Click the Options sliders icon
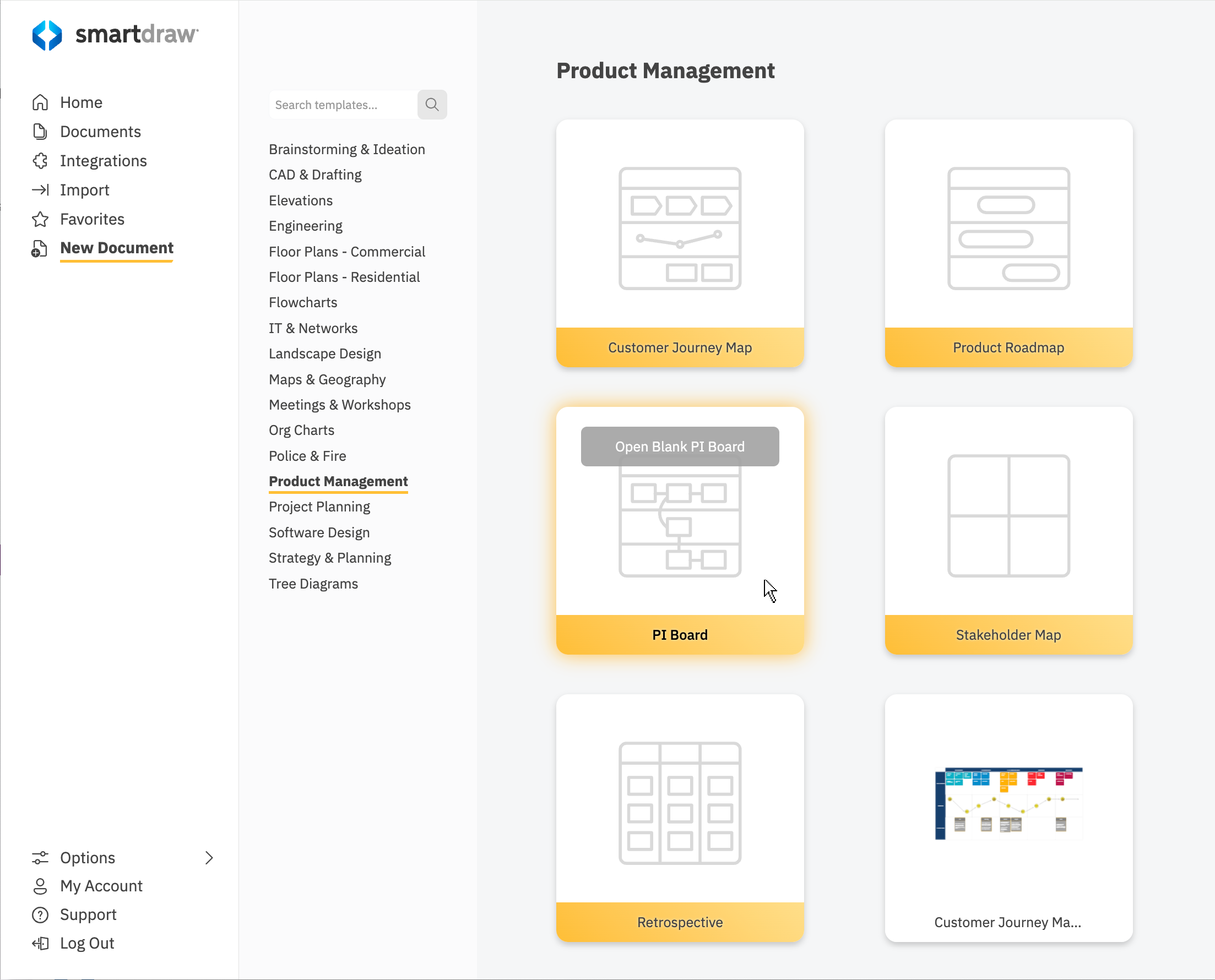Screen dimensions: 1215x980 pyautogui.click(x=40, y=858)
